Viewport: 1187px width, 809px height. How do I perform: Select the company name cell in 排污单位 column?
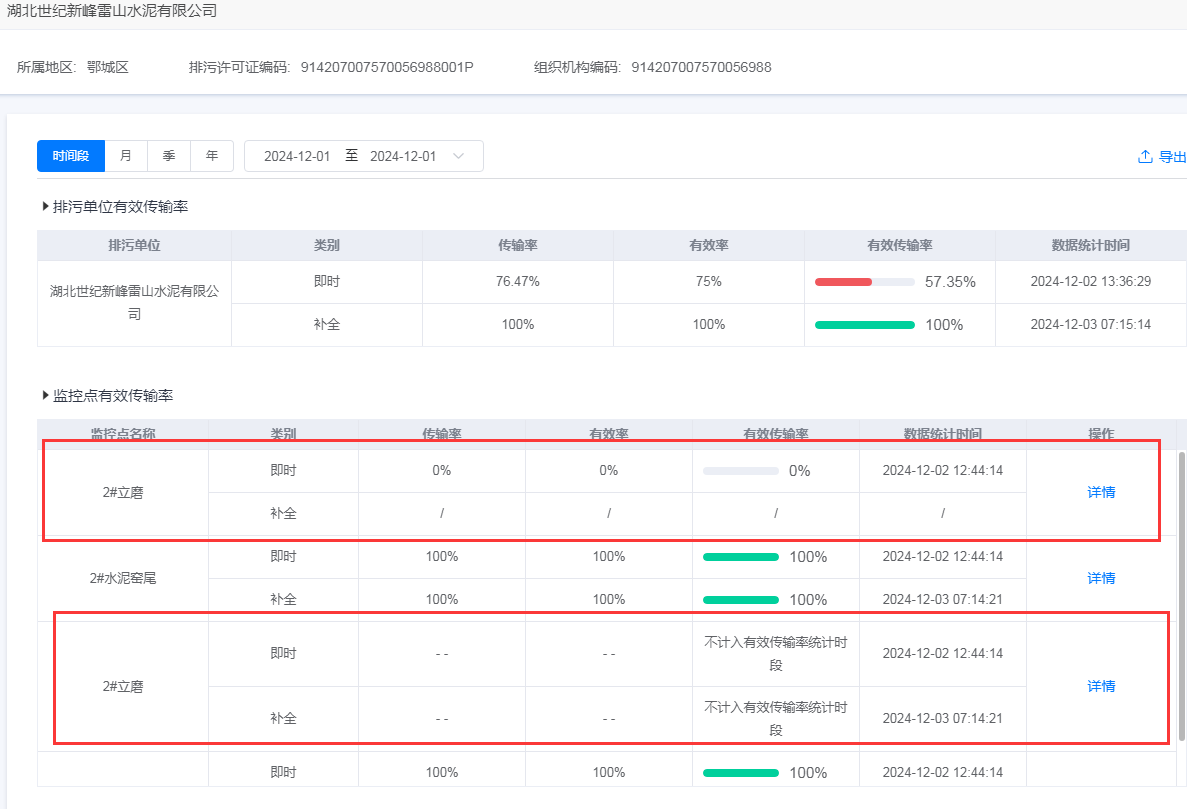pos(134,303)
